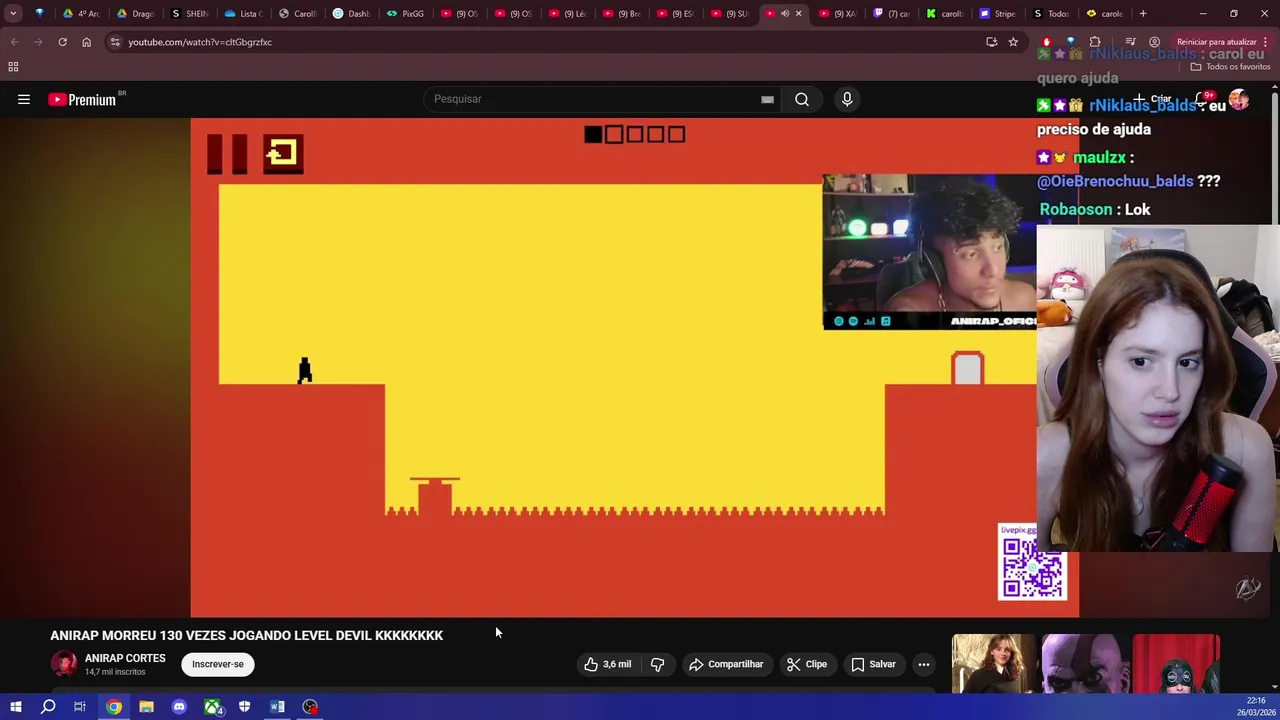Open the on-screen keyboard icon in search
Viewport: 1280px width, 720px height.
click(x=767, y=99)
